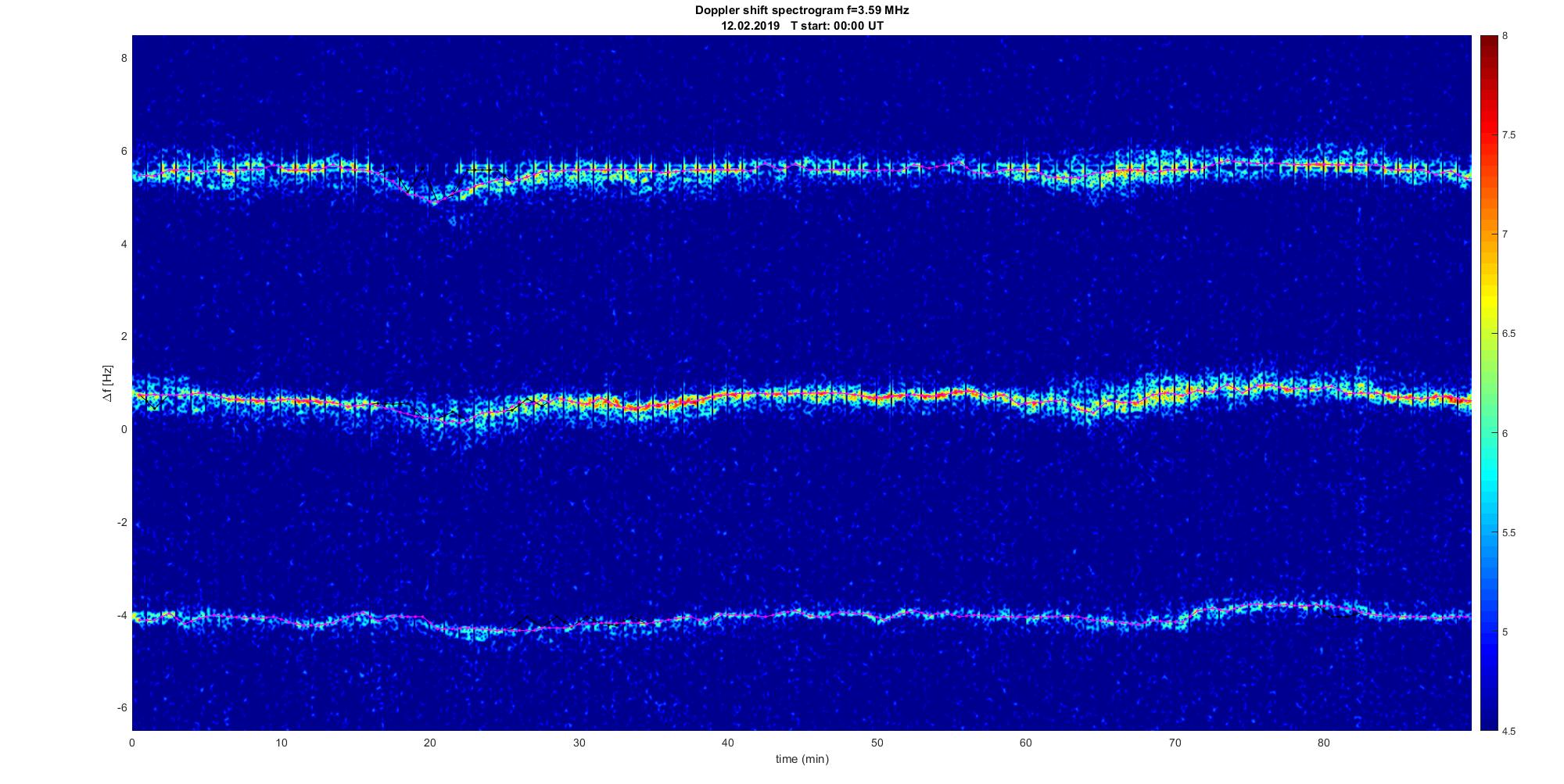Viewport: 1564px width, 784px height.
Task: Click the x-axis tick label '80'
Action: tap(1324, 743)
